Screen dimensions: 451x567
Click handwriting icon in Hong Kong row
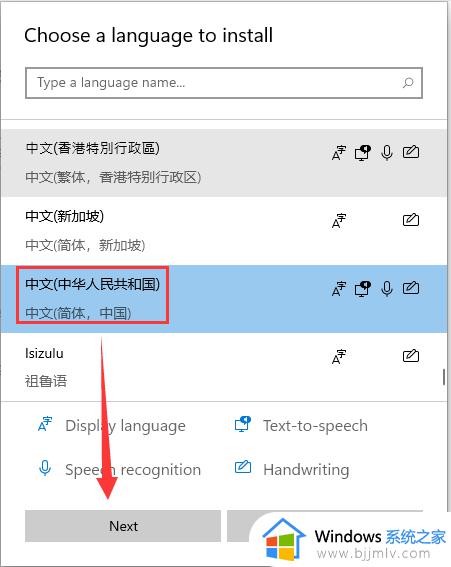411,152
